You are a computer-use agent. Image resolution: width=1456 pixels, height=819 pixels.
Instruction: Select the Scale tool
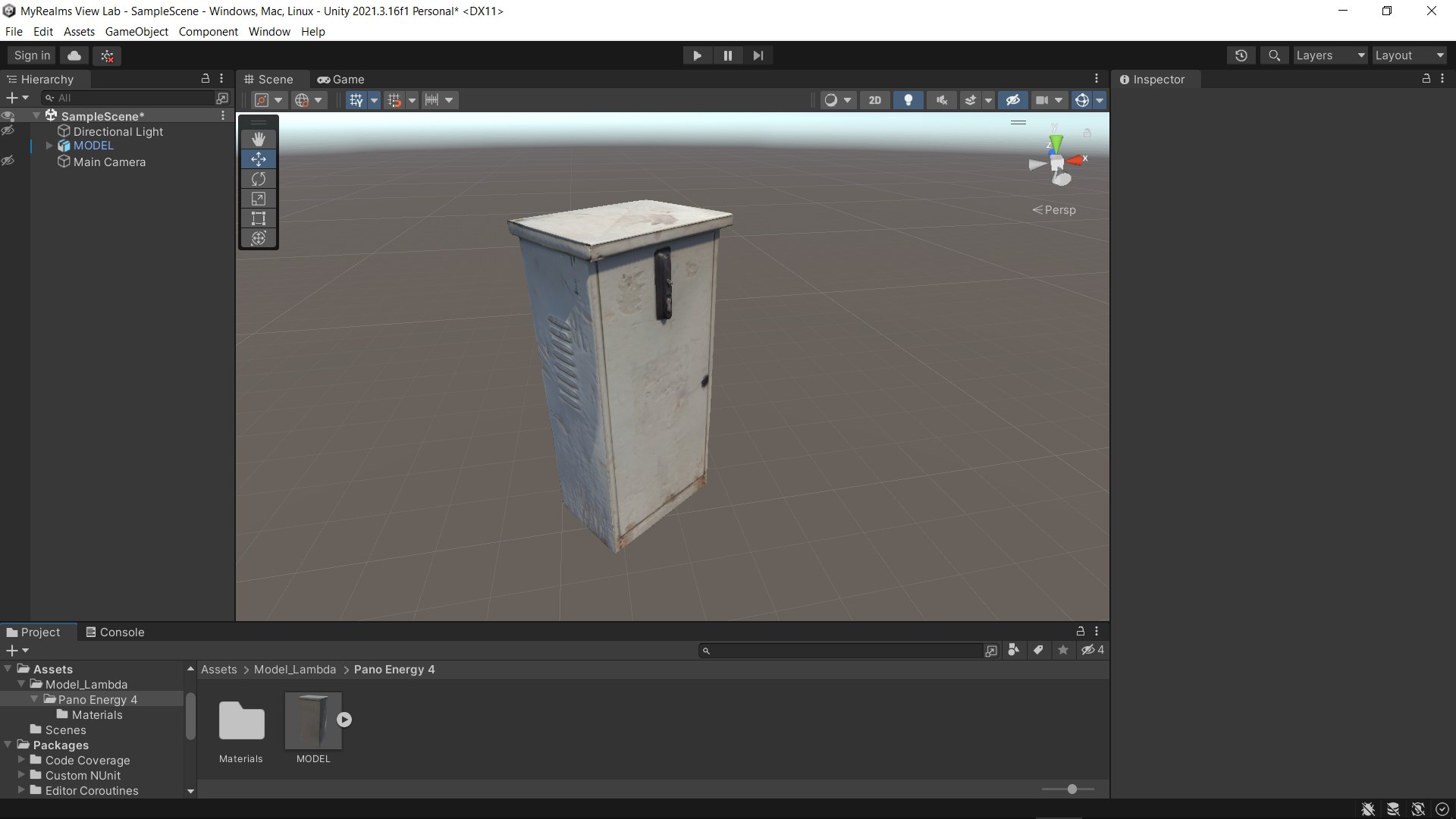[x=259, y=199]
